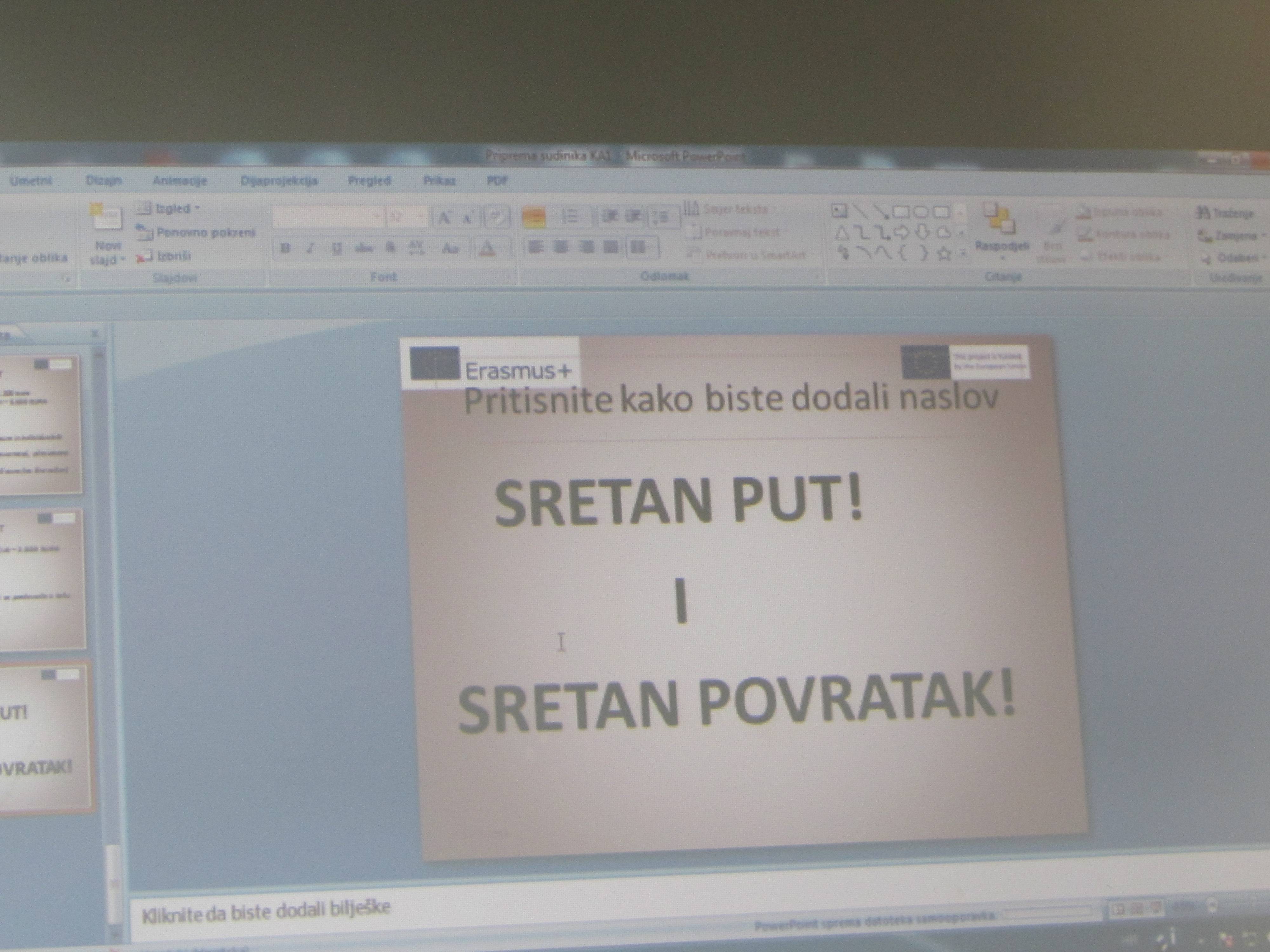Click the Izbriši slide icon
This screenshot has width=1270, height=952.
pyautogui.click(x=144, y=257)
